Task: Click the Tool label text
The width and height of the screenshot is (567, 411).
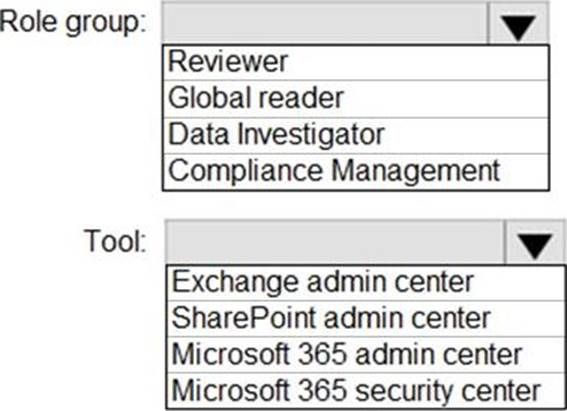Action: point(115,241)
